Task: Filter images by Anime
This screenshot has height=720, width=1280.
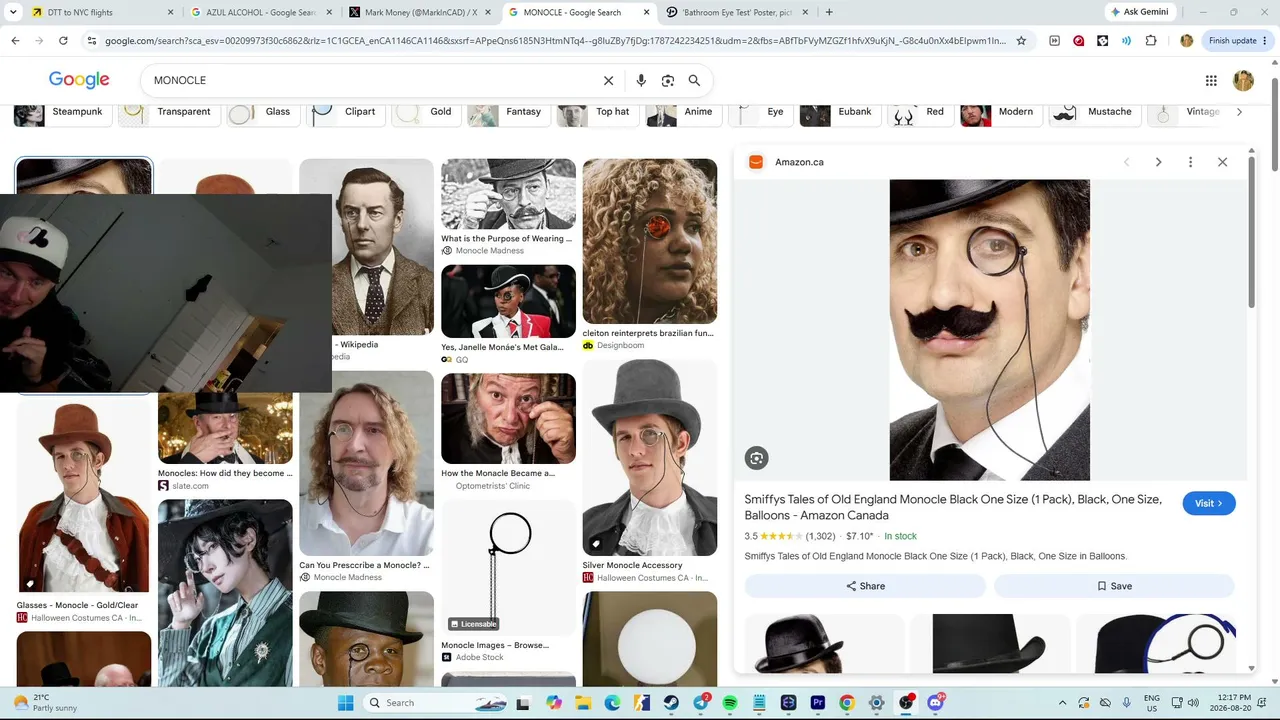Action: point(682,112)
